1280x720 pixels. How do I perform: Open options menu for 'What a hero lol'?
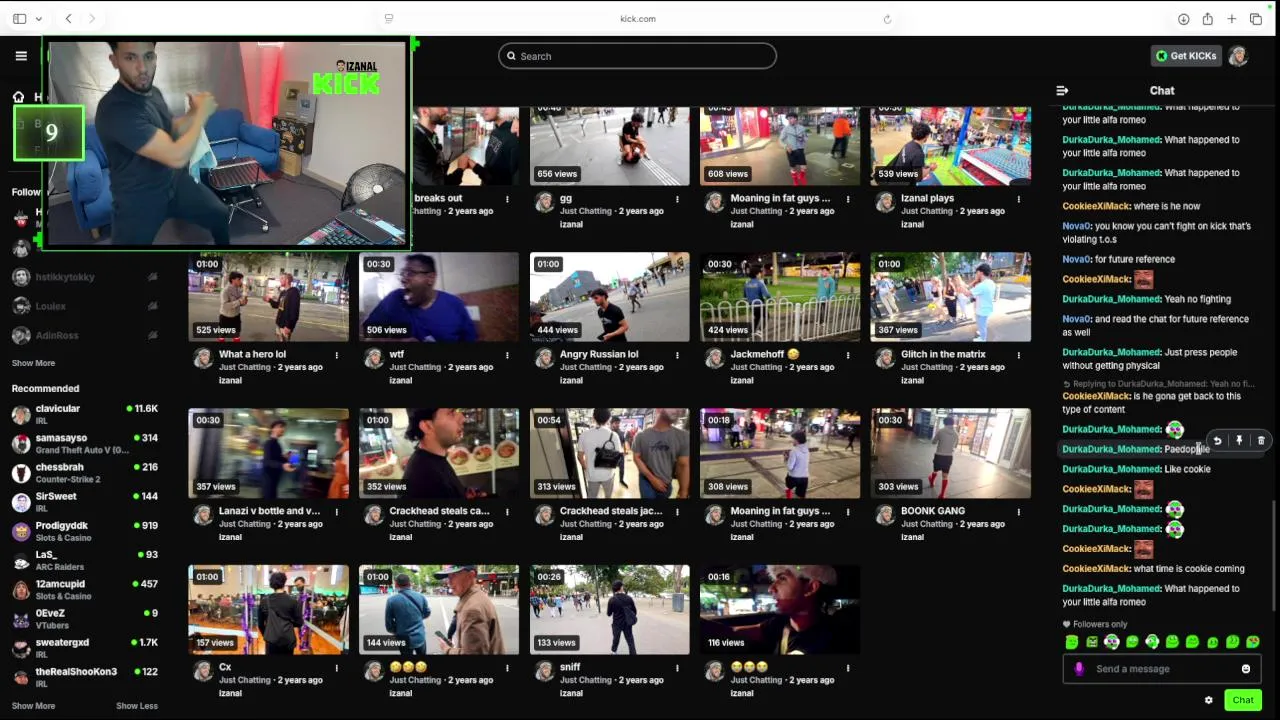coord(336,355)
